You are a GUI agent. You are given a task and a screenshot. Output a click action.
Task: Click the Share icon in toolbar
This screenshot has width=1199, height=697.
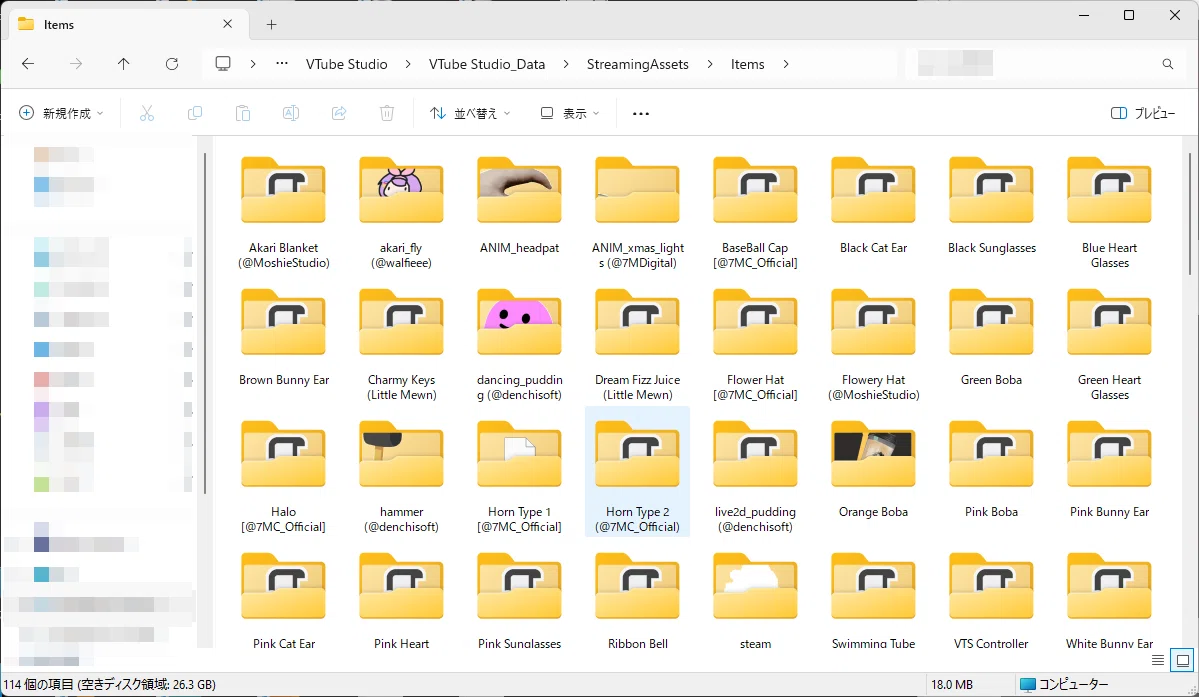(339, 113)
